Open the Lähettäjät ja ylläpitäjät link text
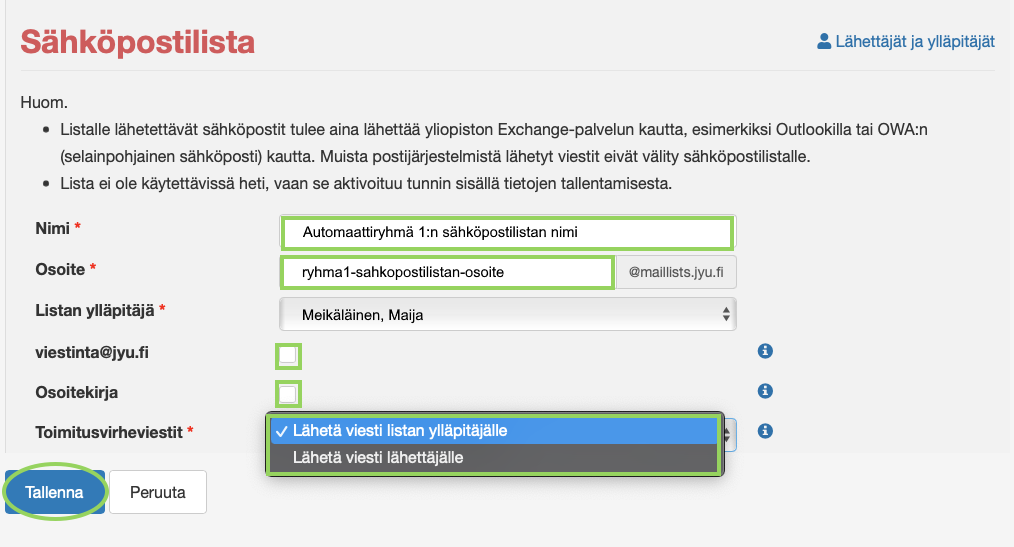The width and height of the screenshot is (1014, 547). point(915,42)
